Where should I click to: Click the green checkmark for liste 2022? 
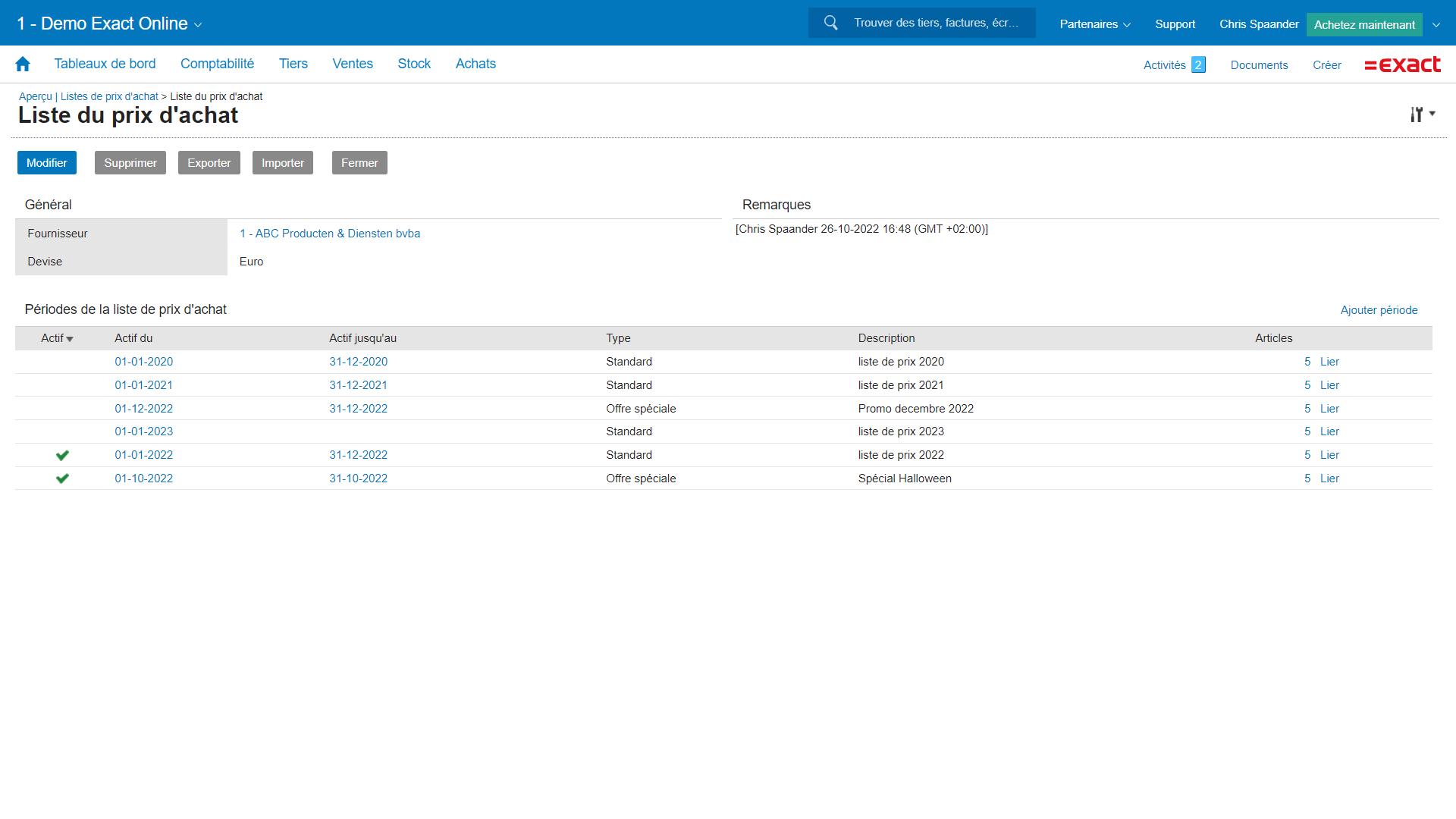(x=62, y=455)
